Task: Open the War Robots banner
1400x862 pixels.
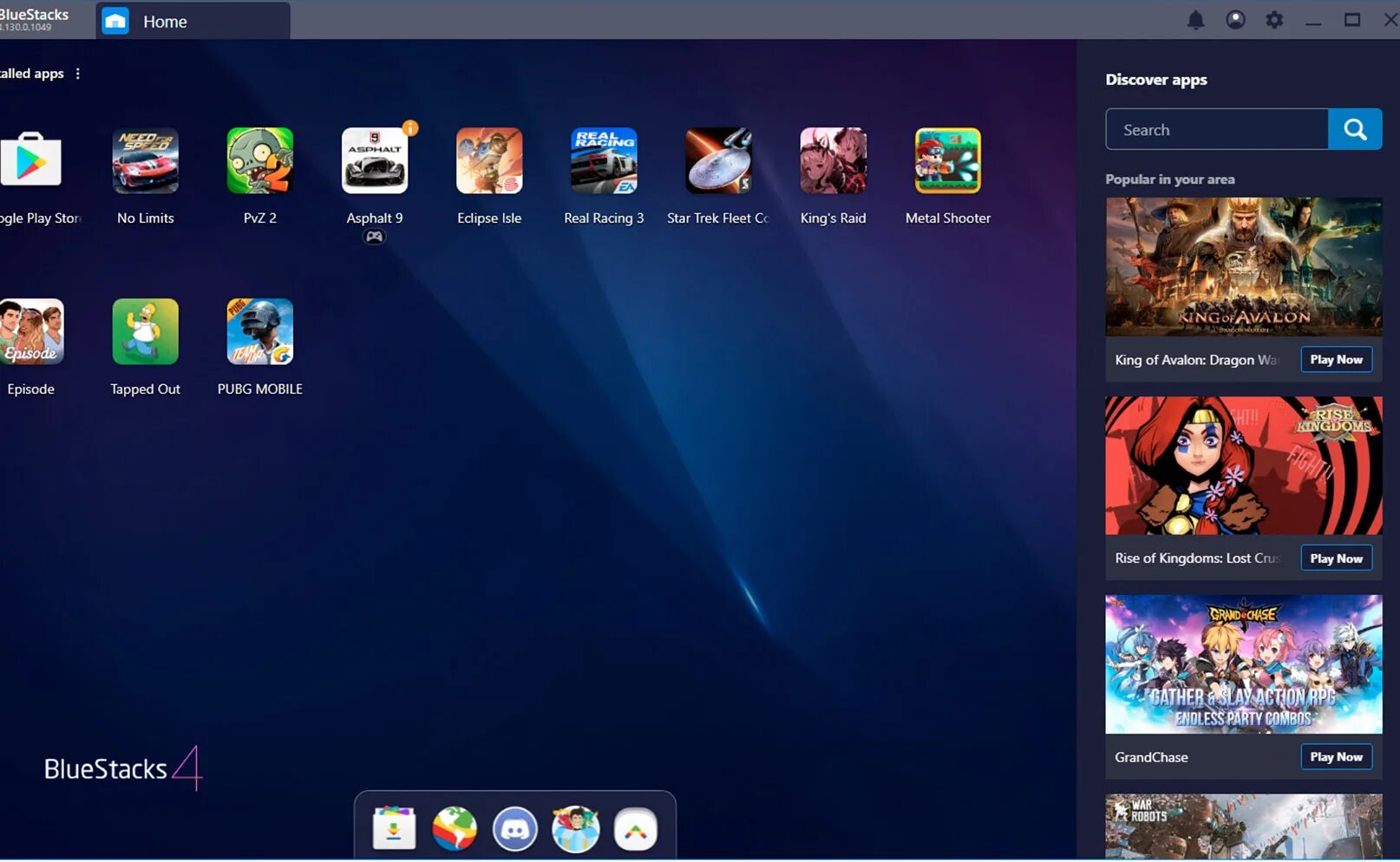Action: click(x=1244, y=827)
